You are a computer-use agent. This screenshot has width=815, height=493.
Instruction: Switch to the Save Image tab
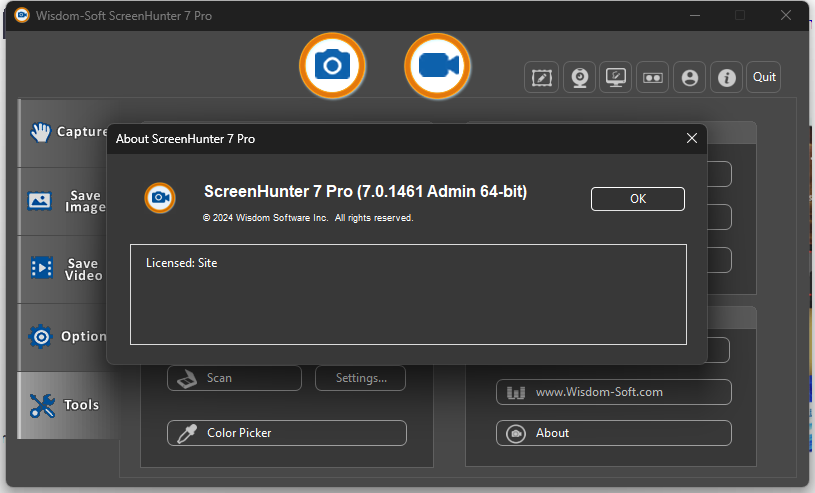point(62,201)
